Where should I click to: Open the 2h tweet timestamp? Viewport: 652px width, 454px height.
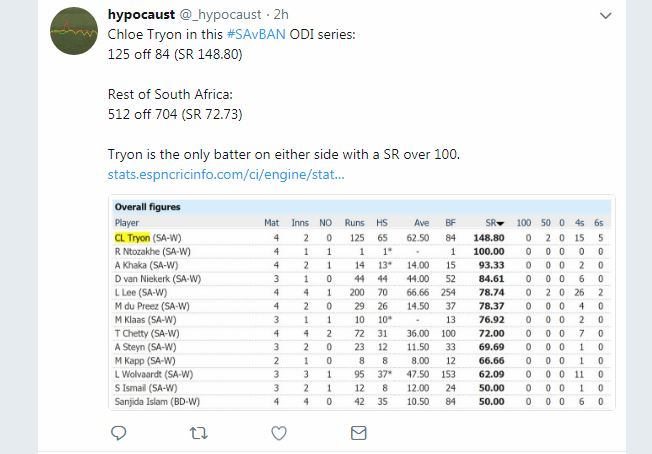[x=284, y=16]
